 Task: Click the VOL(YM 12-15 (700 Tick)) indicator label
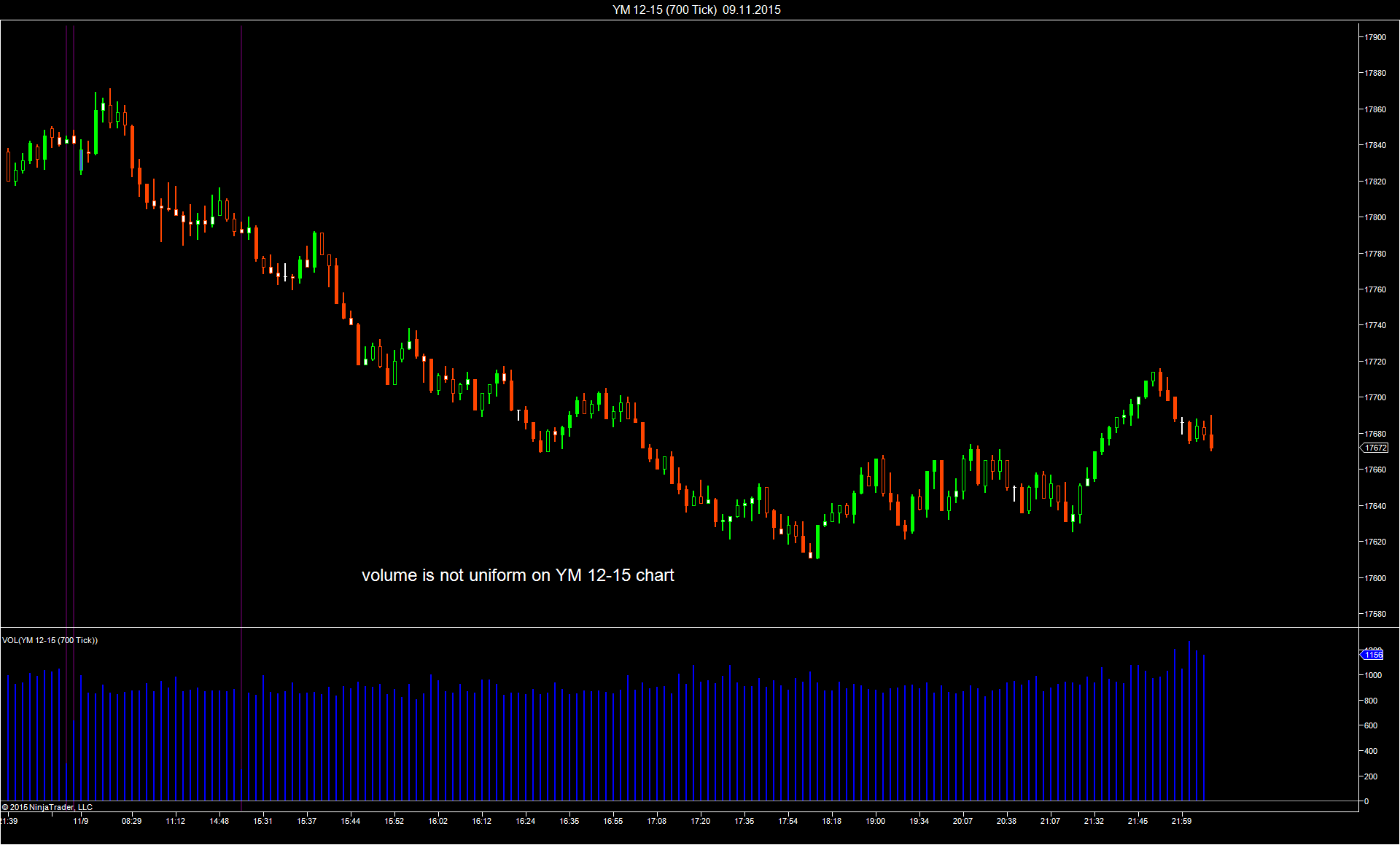(x=50, y=640)
